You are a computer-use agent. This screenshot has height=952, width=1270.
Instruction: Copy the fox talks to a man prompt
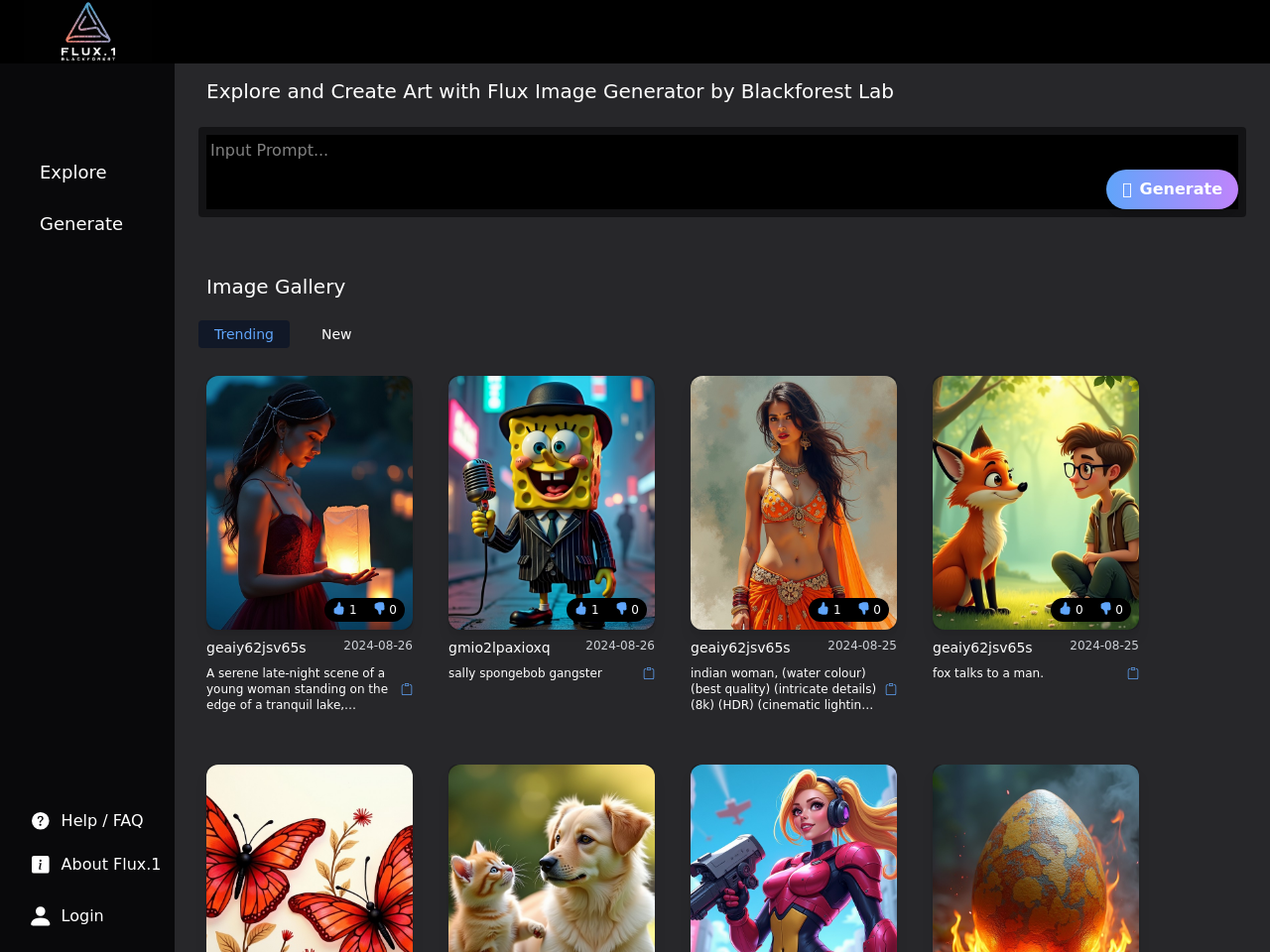point(1133,673)
